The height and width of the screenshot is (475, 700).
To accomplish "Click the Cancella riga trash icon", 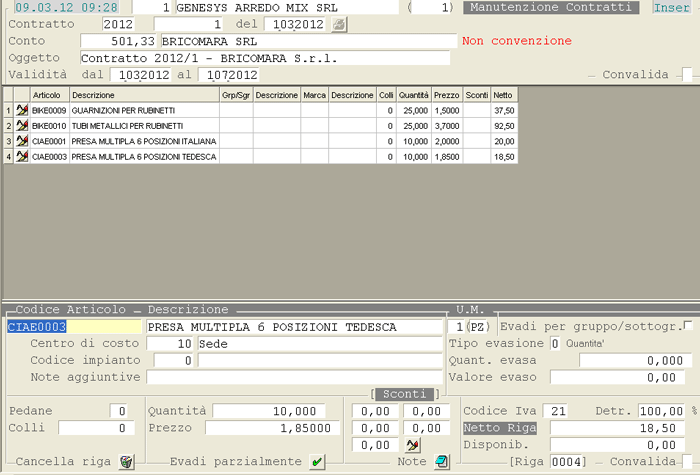I will (x=127, y=462).
